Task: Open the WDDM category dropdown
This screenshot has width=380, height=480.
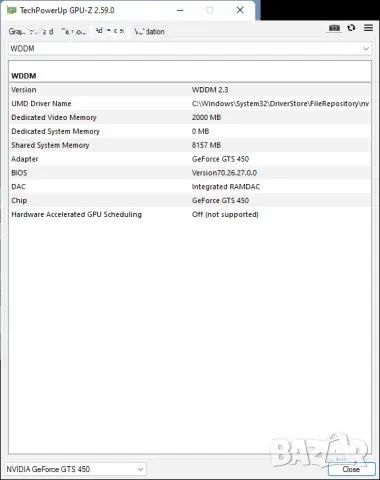Action: (x=190, y=49)
